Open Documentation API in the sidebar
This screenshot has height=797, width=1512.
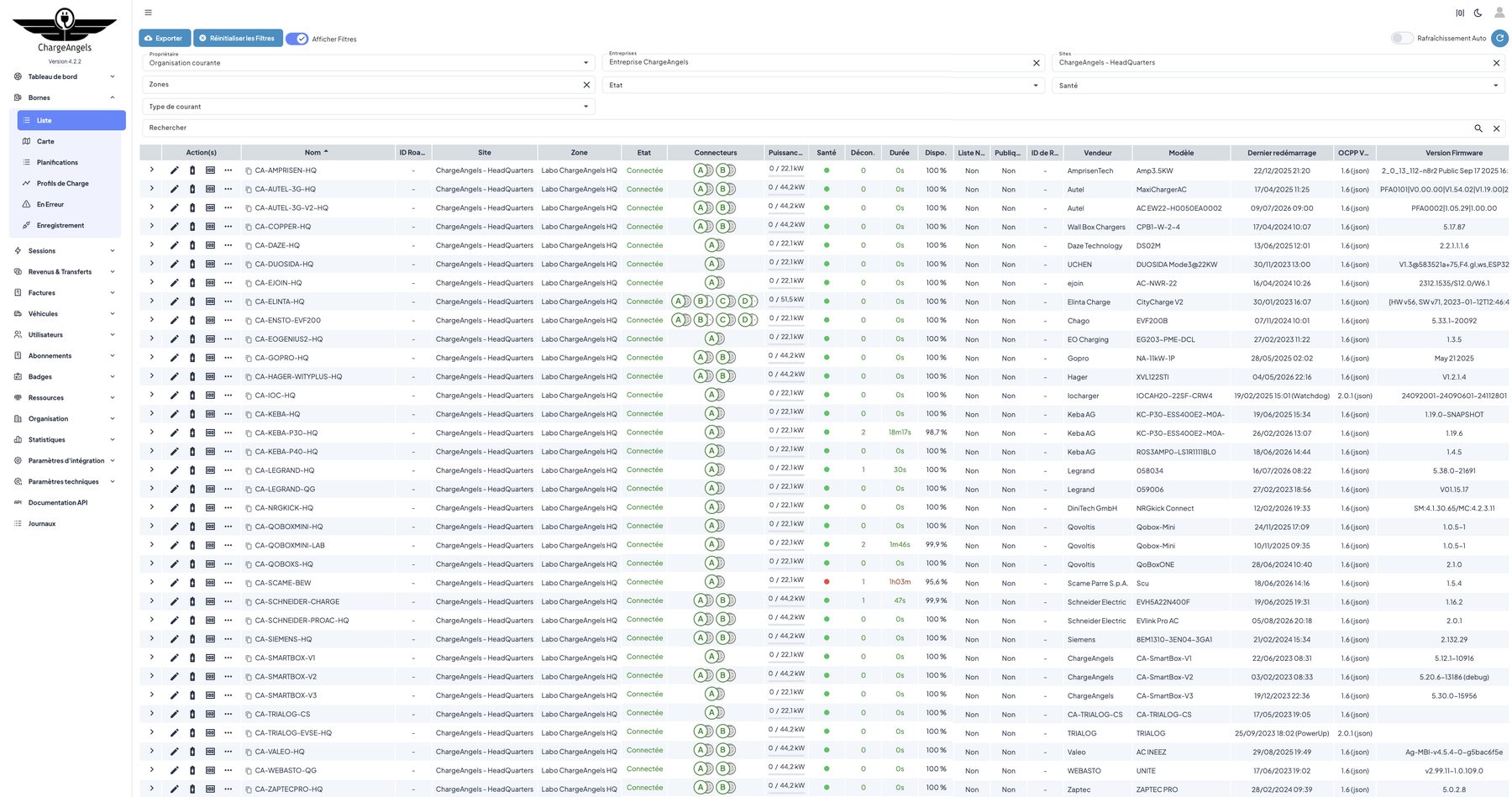coord(65,502)
